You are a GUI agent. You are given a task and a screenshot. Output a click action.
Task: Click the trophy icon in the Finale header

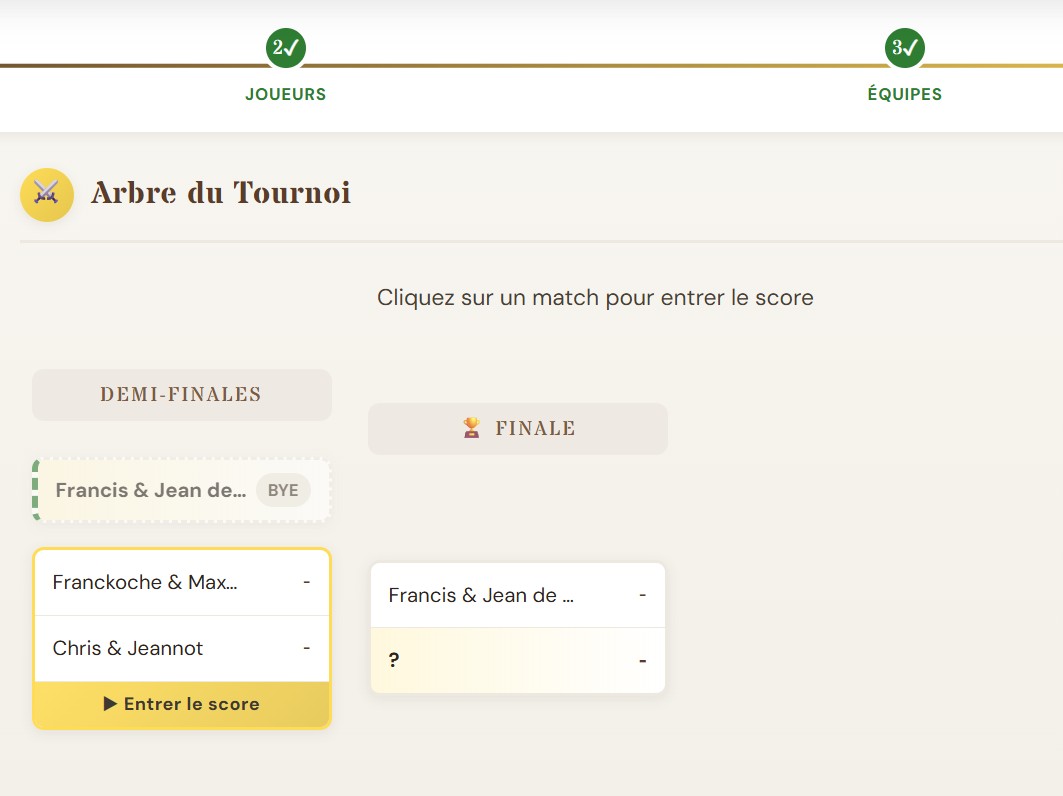click(x=471, y=429)
